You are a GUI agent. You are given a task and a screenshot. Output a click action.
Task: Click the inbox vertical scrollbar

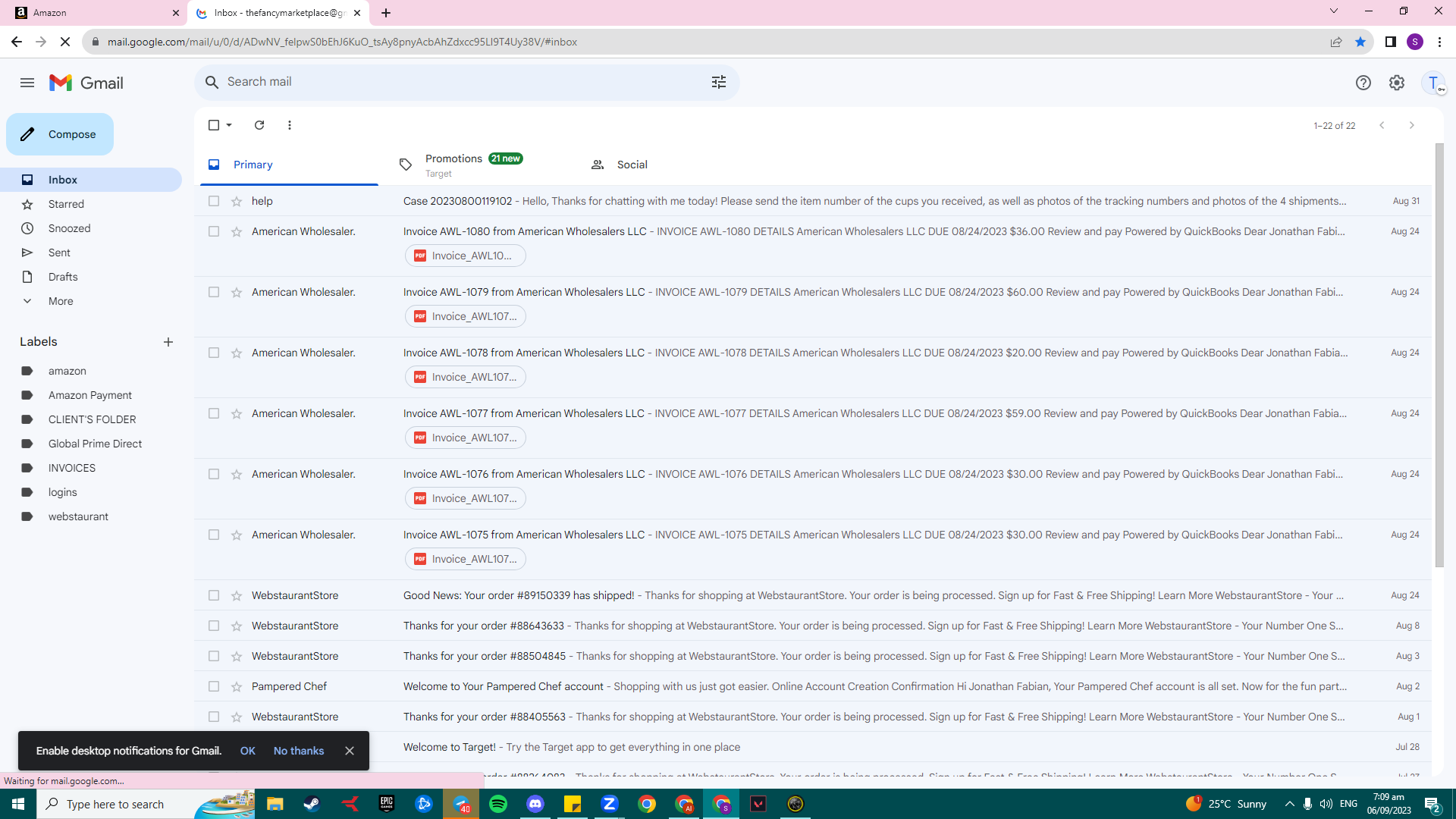pyautogui.click(x=1439, y=355)
